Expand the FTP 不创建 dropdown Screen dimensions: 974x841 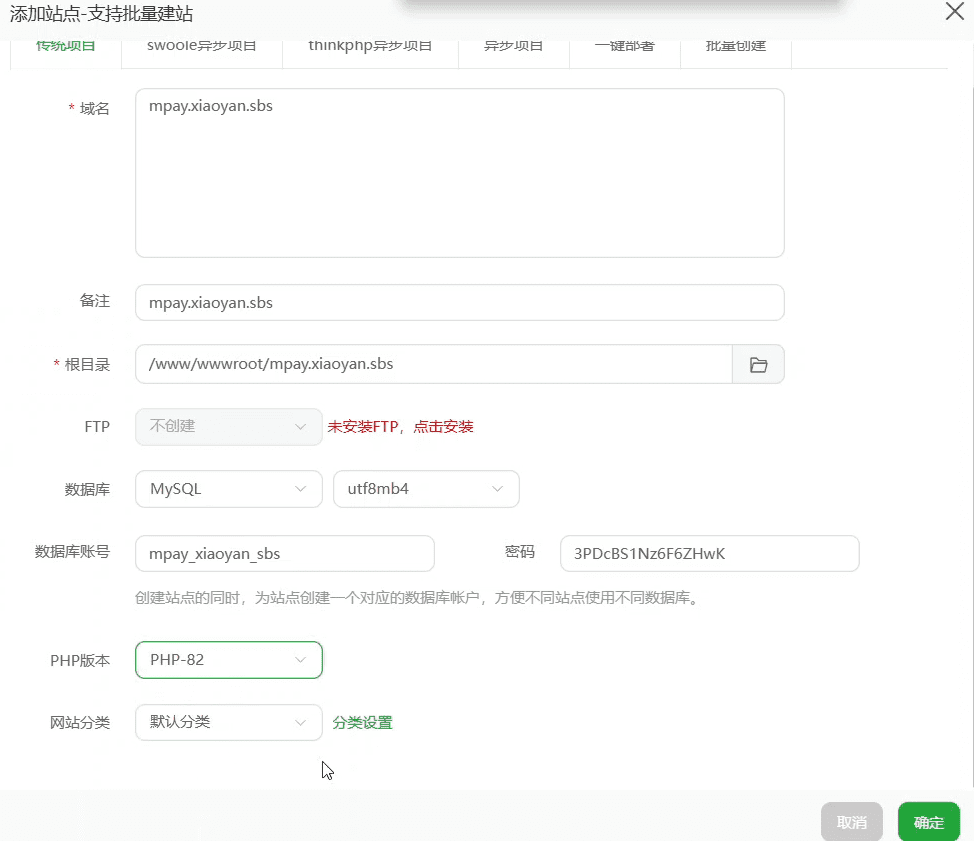coord(228,426)
